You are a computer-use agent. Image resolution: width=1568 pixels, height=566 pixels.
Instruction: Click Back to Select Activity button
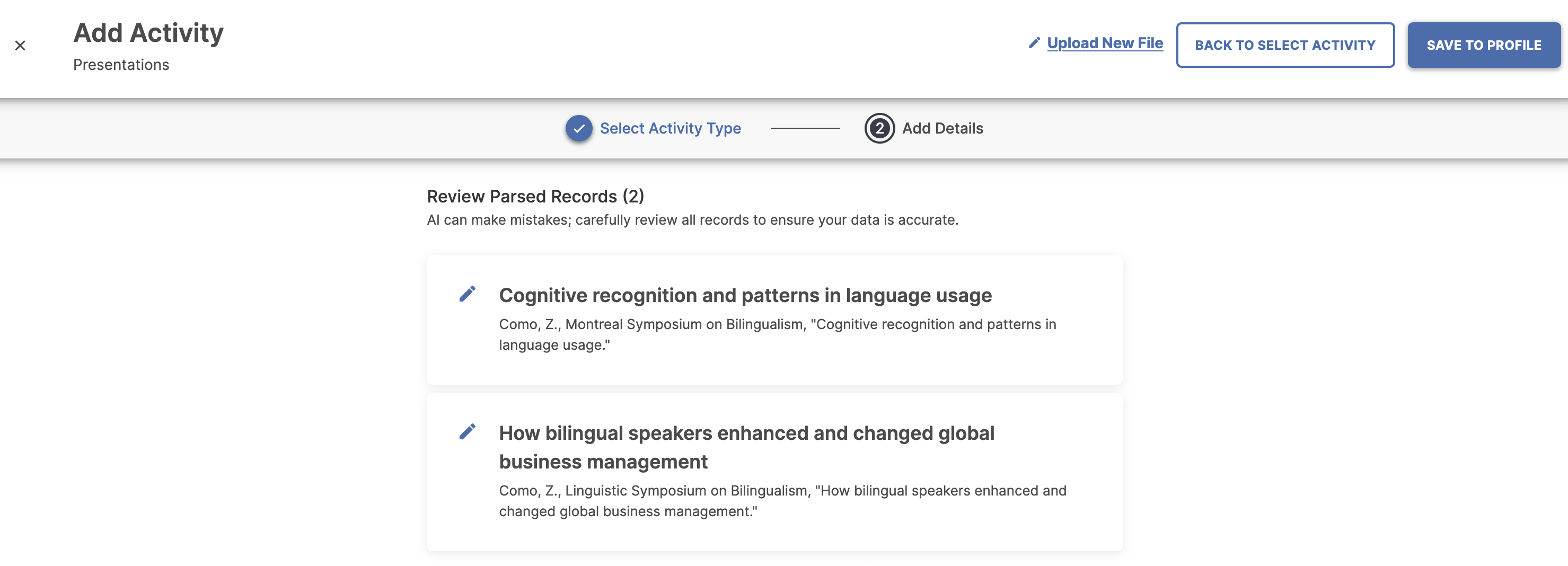(1285, 45)
